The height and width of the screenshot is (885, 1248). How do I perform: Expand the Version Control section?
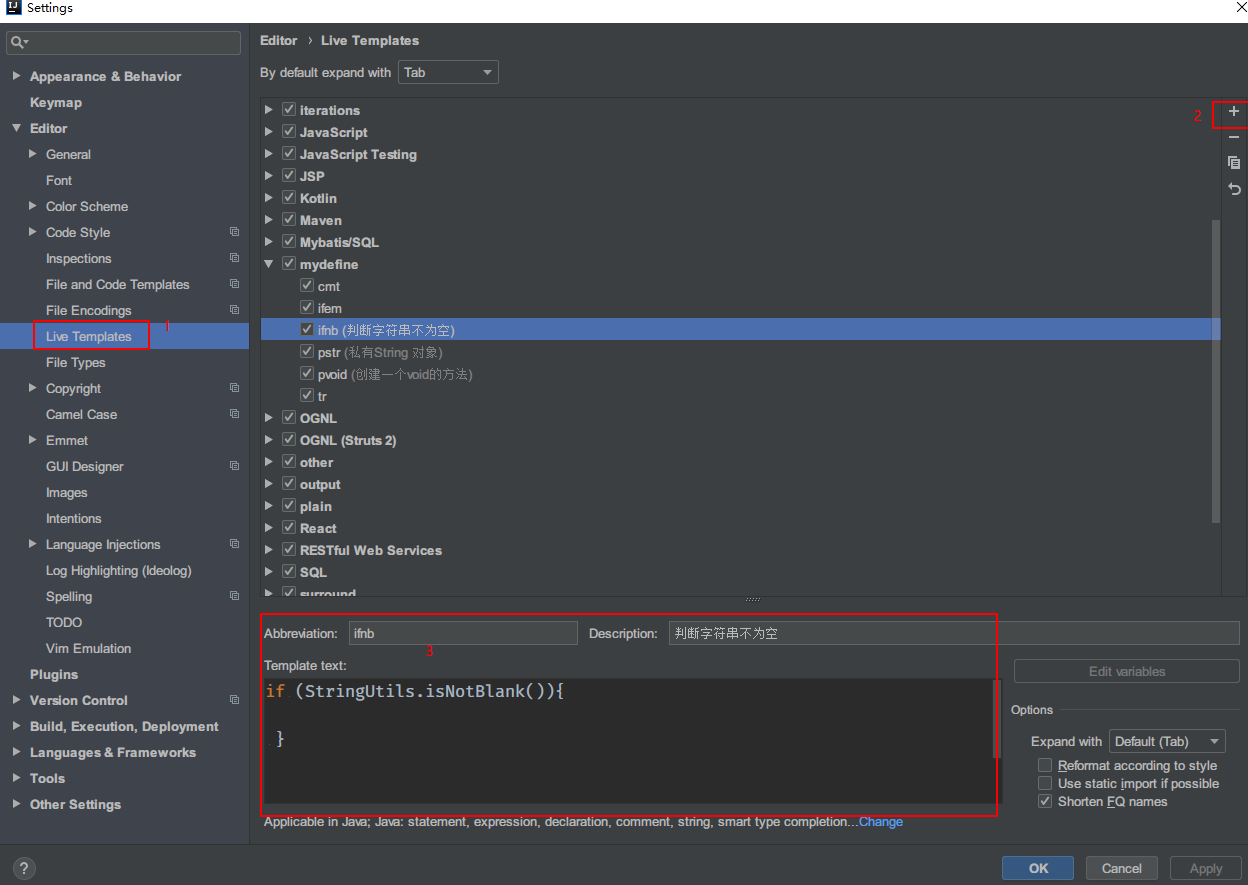pyautogui.click(x=16, y=700)
